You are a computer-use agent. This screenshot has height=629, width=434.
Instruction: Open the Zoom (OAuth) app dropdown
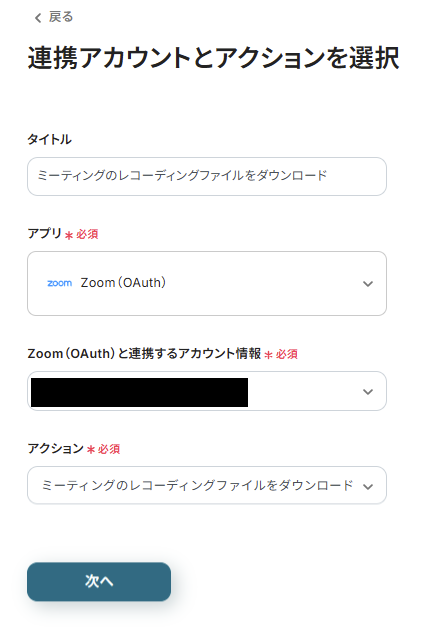(x=207, y=284)
